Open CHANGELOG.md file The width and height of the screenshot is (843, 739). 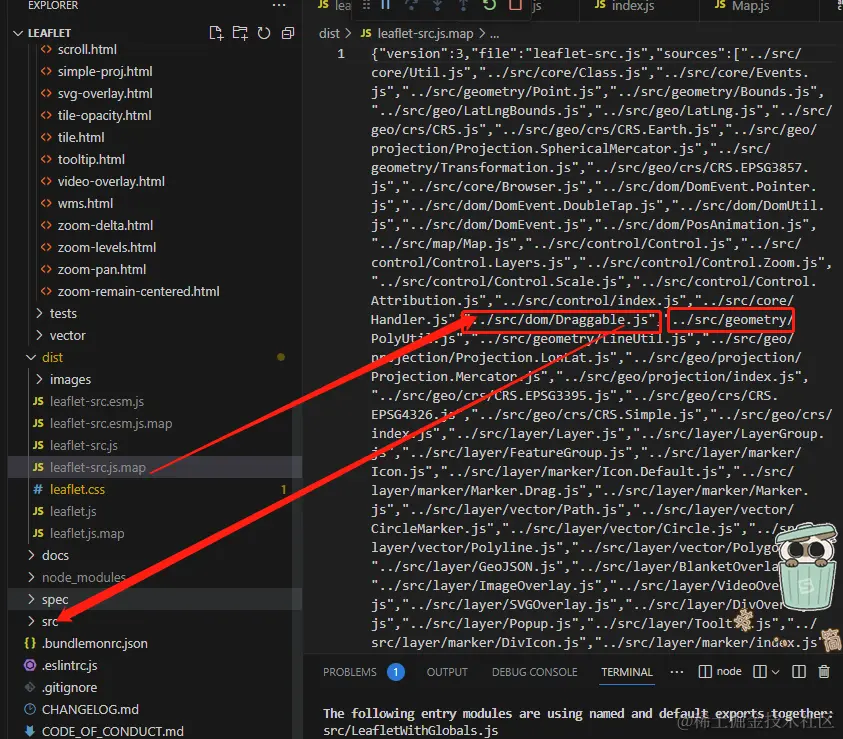click(x=90, y=709)
